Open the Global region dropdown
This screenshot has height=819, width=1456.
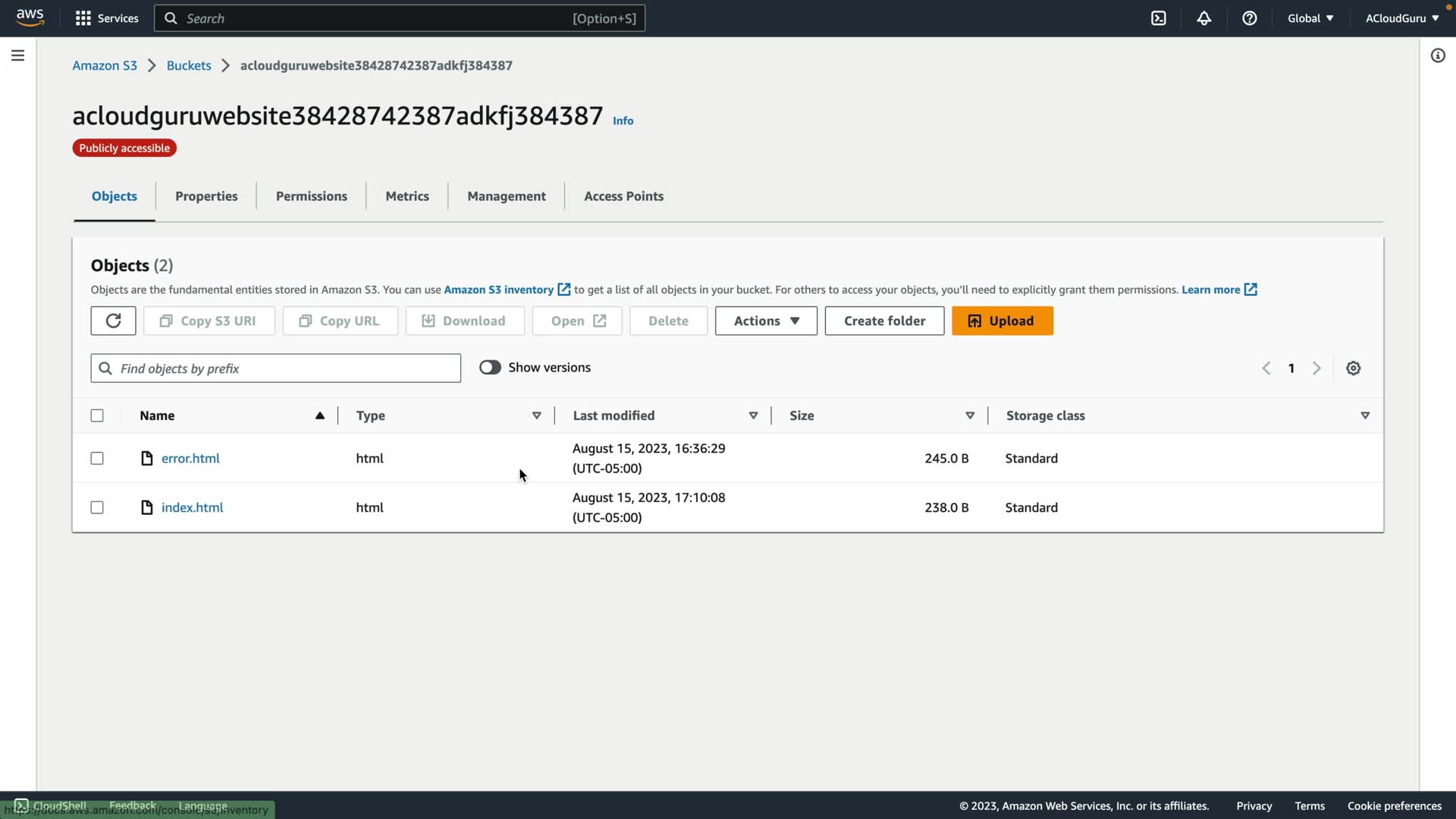[x=1310, y=18]
